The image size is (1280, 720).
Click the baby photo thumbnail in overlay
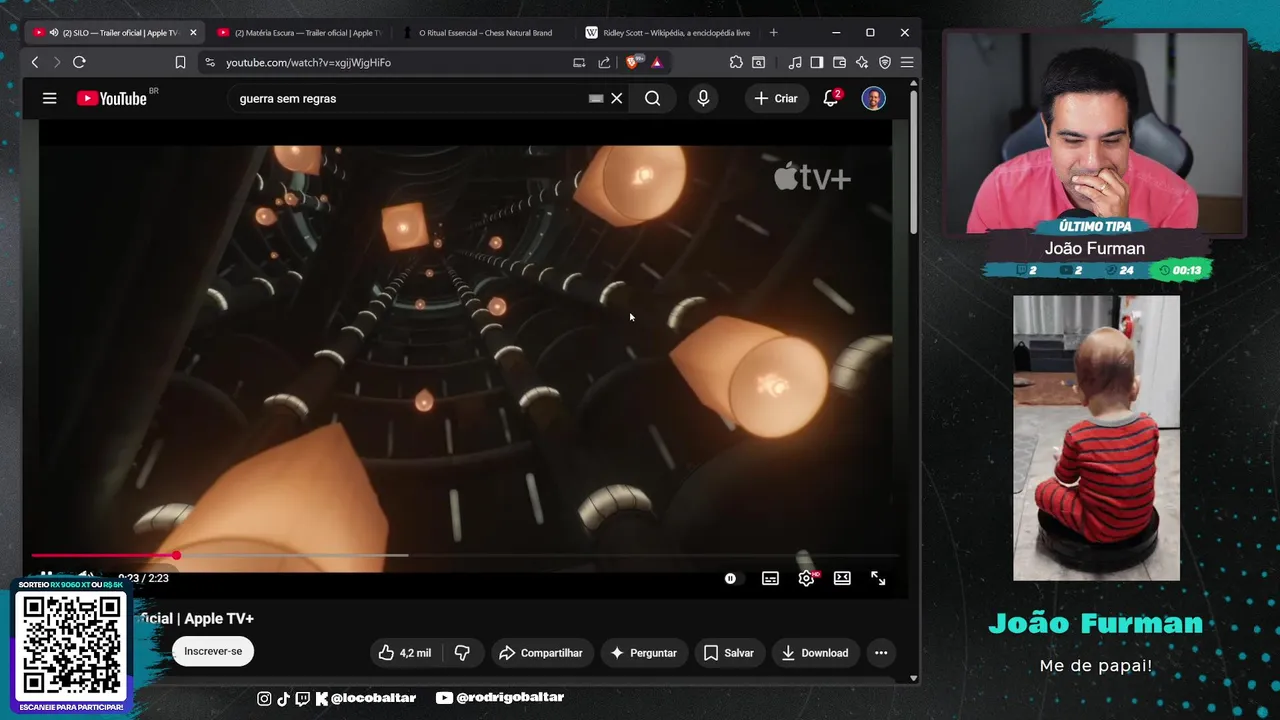tap(1096, 438)
